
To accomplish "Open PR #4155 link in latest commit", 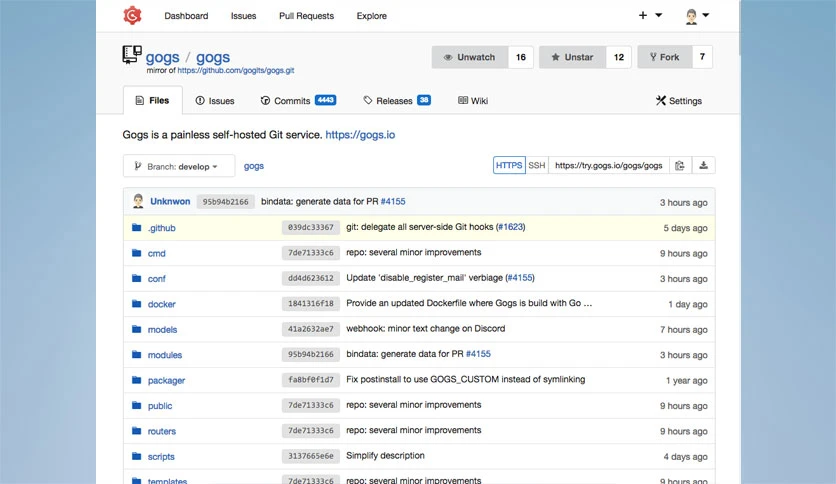I will tap(393, 201).
